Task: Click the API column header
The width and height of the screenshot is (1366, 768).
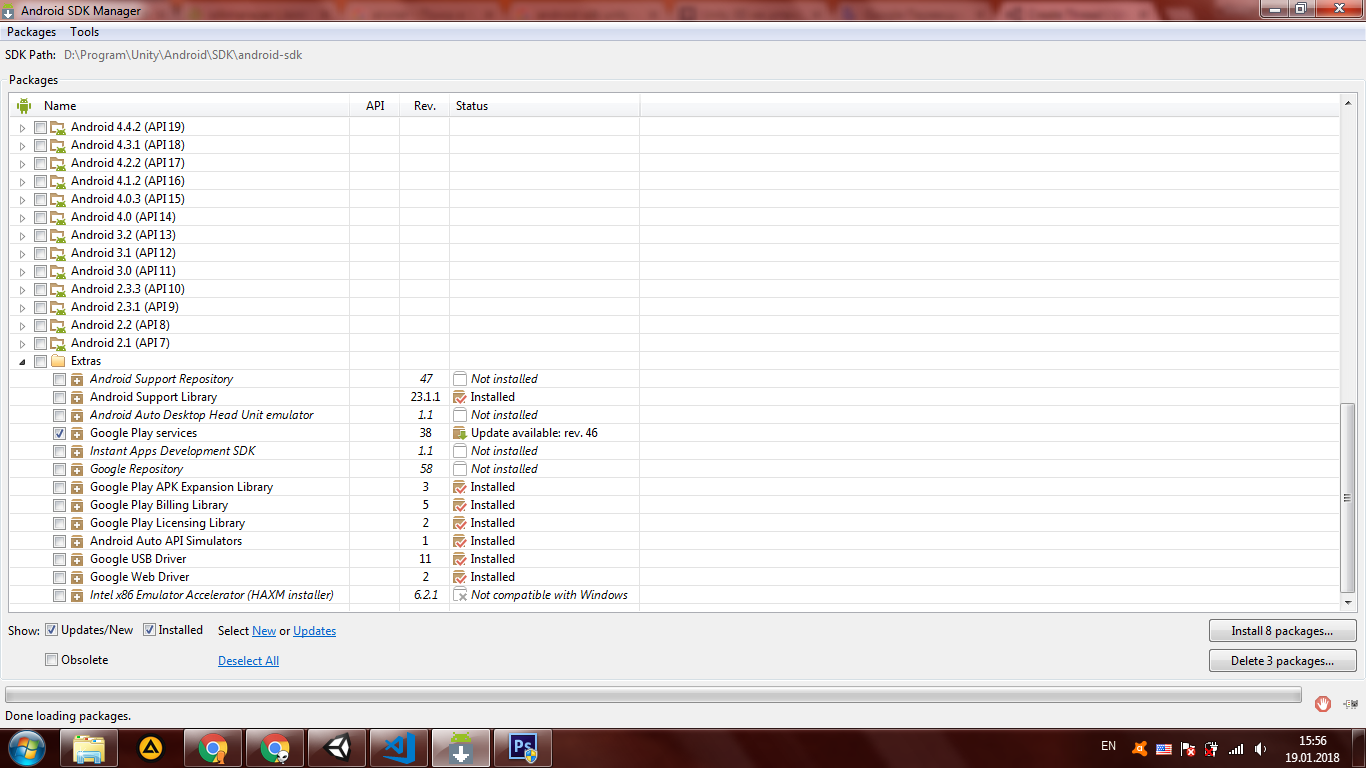Action: coord(375,106)
